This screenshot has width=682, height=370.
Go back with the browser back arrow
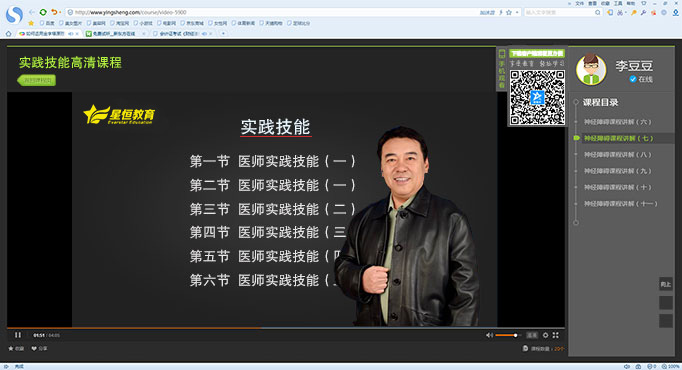coord(31,12)
